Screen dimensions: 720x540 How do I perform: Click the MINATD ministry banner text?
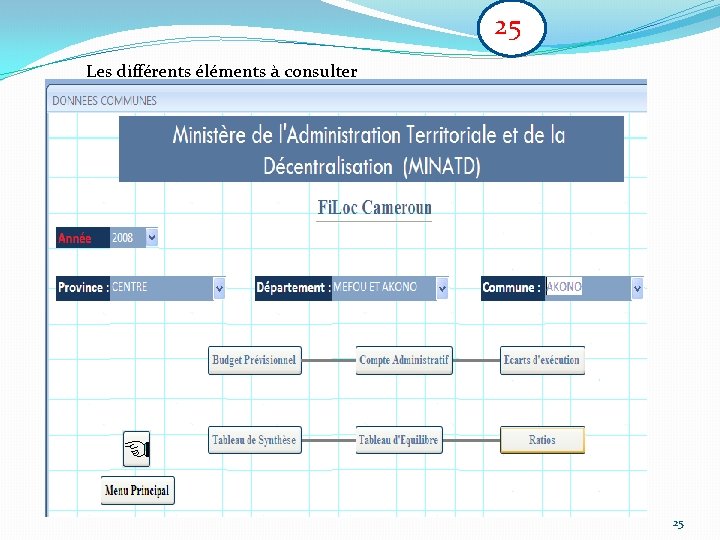(371, 149)
